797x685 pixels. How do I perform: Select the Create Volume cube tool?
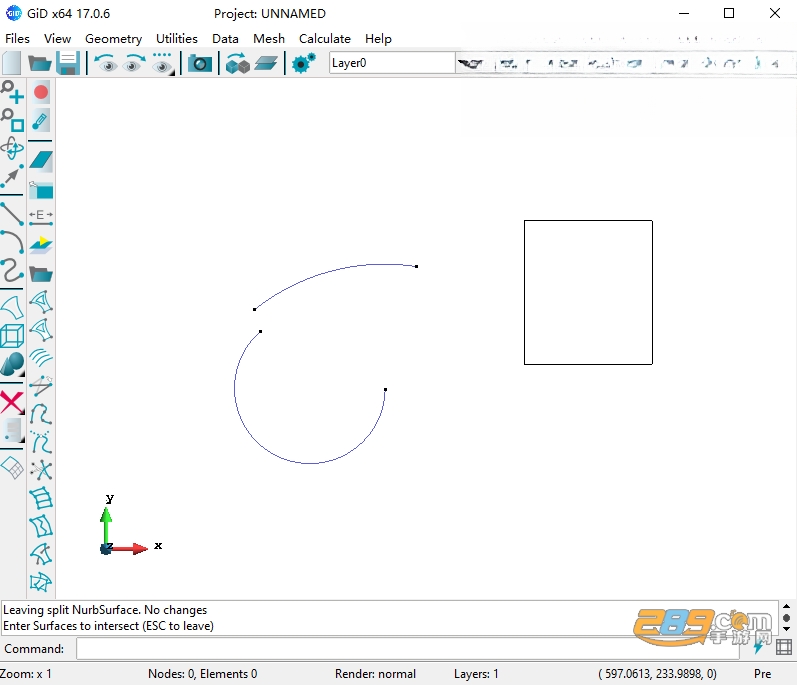tap(12, 336)
